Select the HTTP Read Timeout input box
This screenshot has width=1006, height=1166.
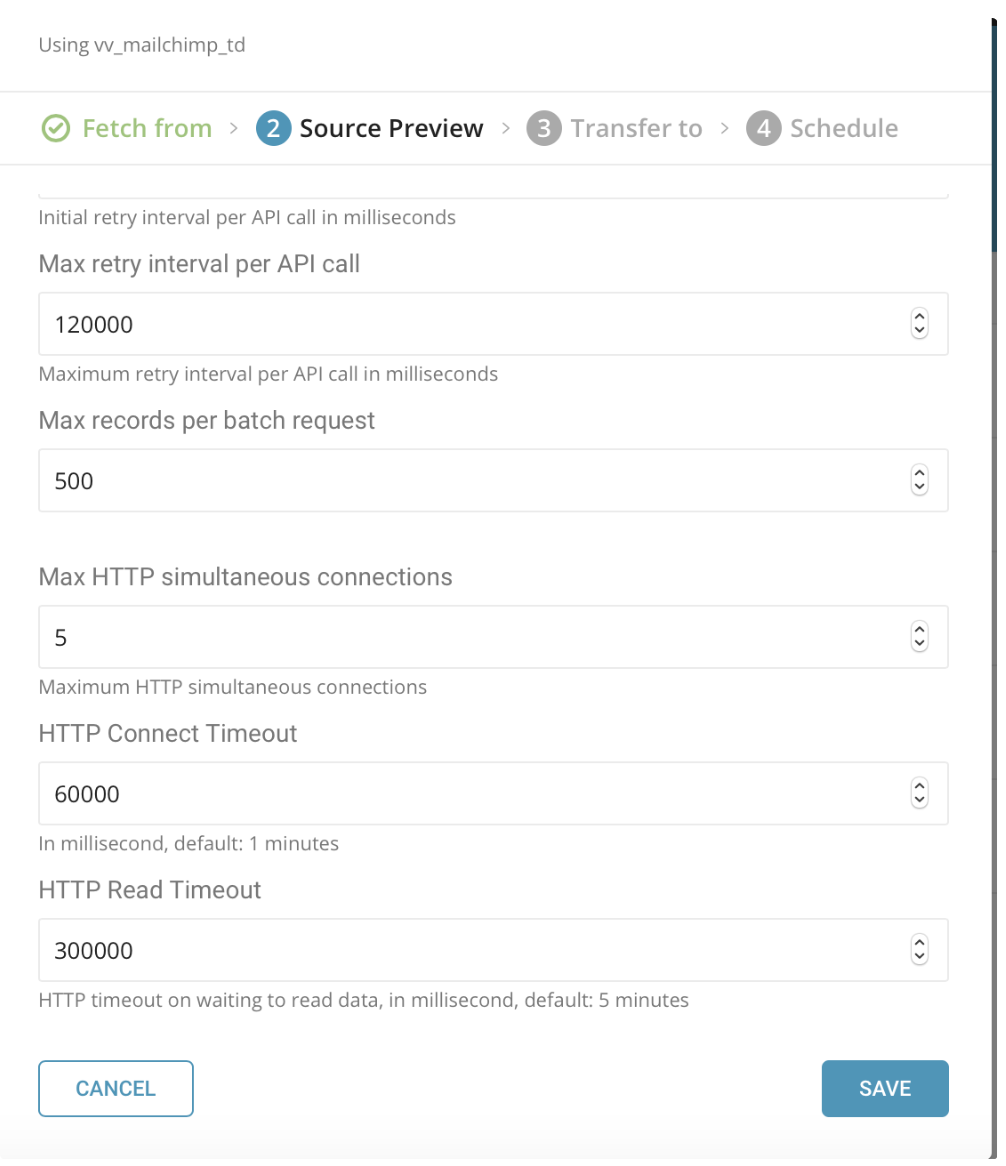tap(470, 950)
